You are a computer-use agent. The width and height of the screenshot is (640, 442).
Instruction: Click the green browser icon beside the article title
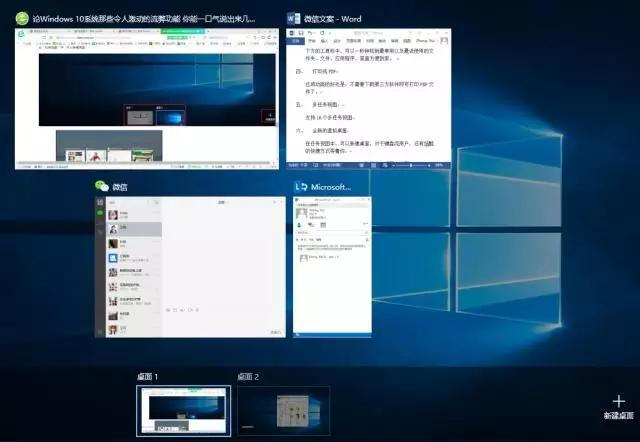click(22, 18)
